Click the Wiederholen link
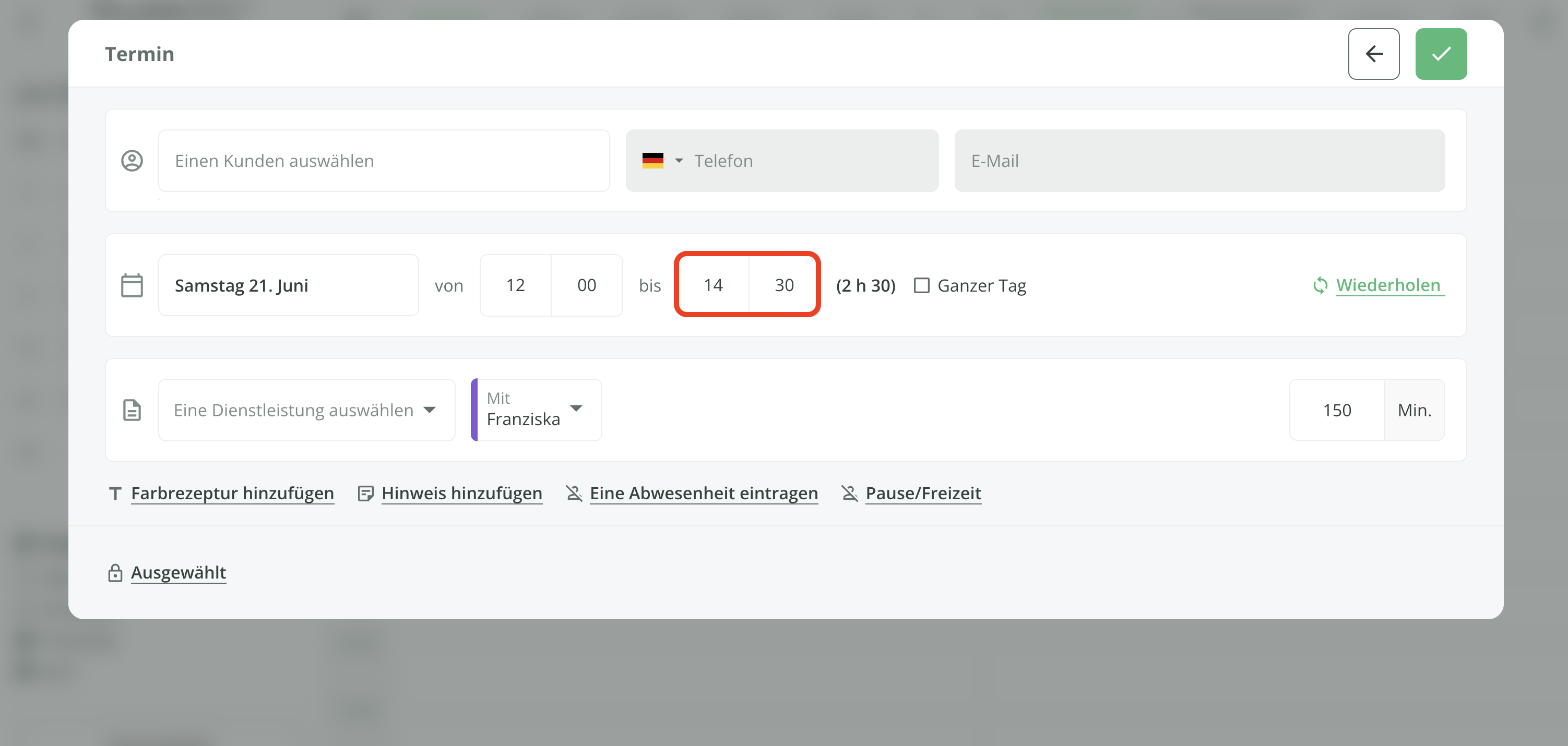 (x=1387, y=285)
